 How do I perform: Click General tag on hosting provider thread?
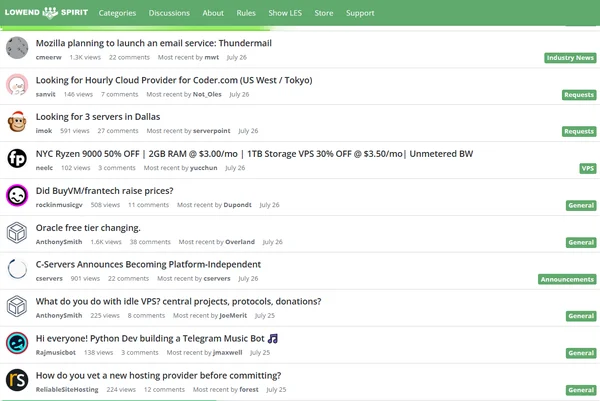tap(581, 390)
